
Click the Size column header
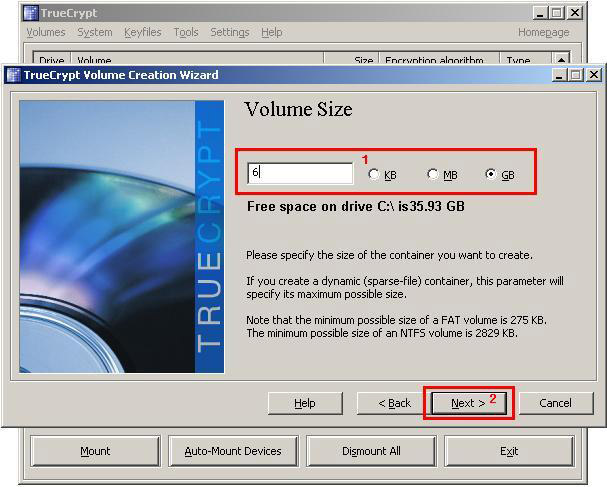[x=351, y=59]
